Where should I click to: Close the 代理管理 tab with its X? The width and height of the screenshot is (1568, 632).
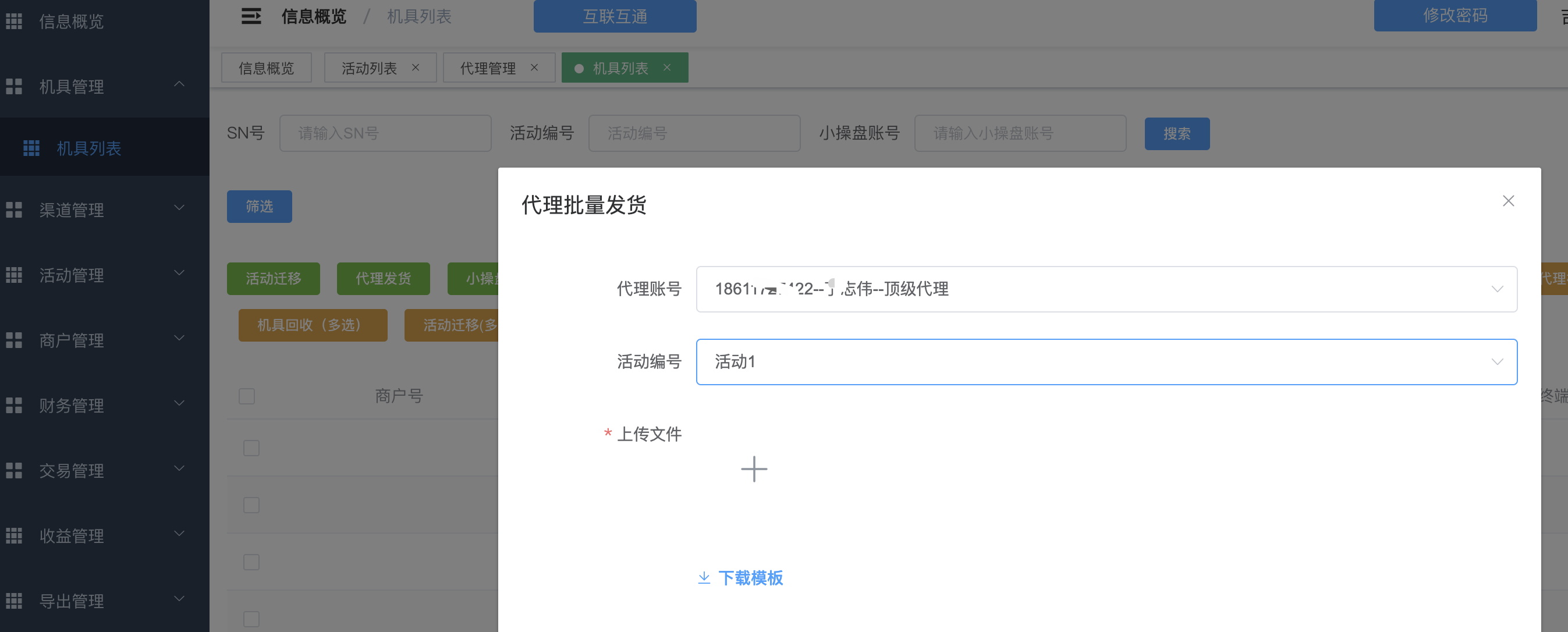[534, 68]
